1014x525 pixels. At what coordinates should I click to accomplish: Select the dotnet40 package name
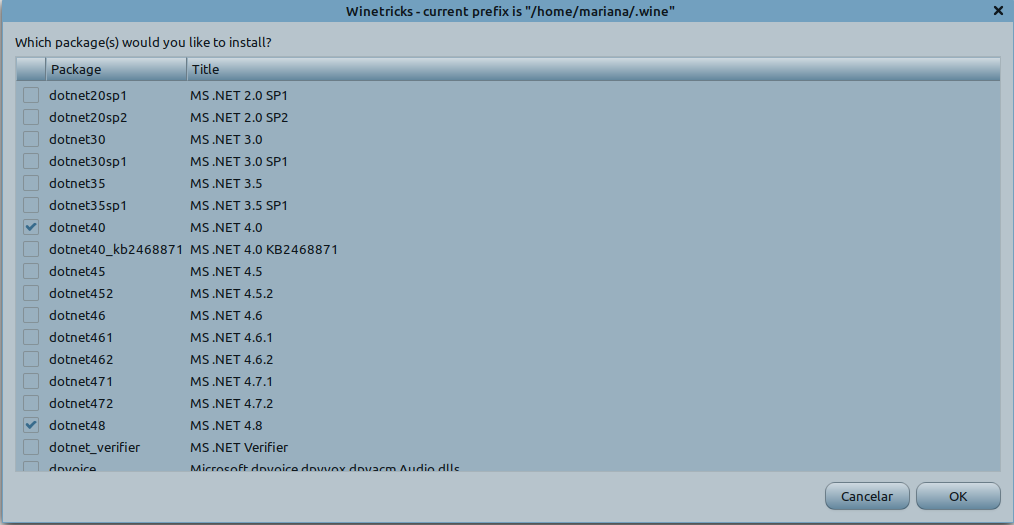pyautogui.click(x=77, y=228)
